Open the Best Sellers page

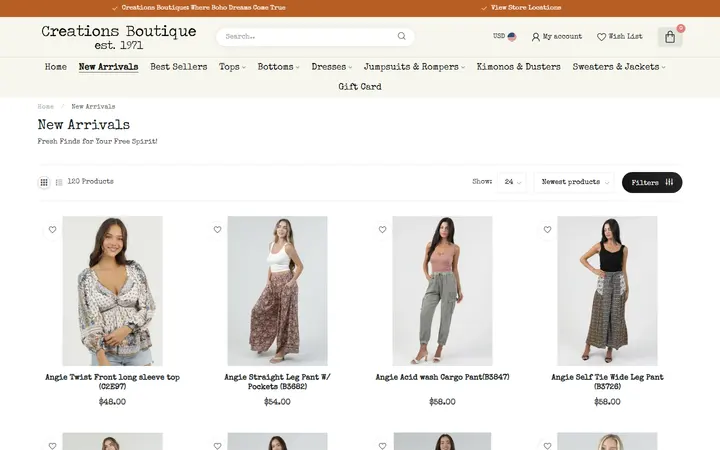(x=179, y=67)
